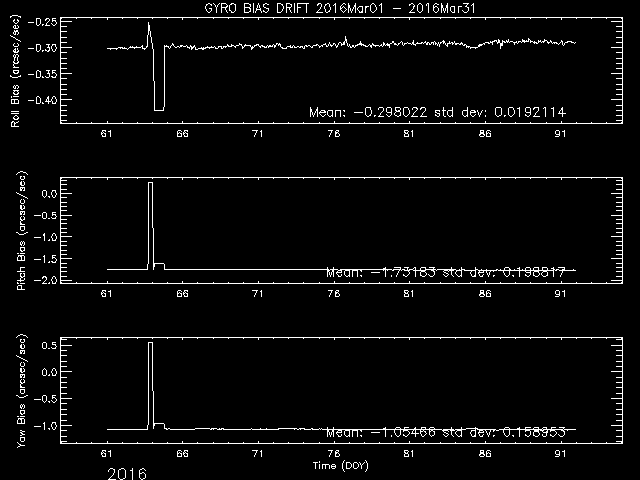The height and width of the screenshot is (480, 640).
Task: Click the Roll Bias downward dip near -0.40
Action: [x=159, y=109]
